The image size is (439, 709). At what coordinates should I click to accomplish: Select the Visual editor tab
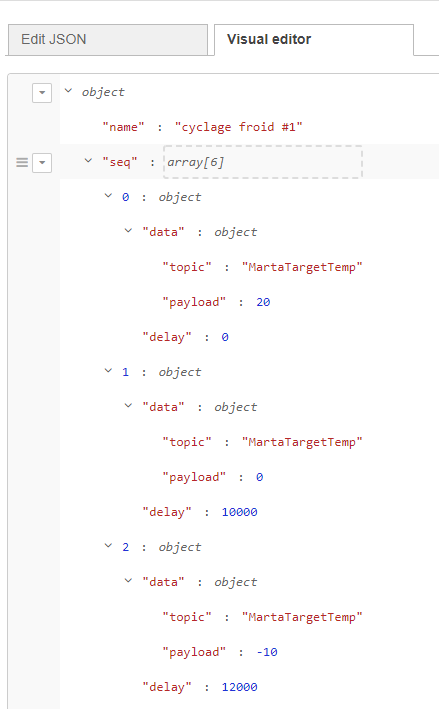point(314,40)
